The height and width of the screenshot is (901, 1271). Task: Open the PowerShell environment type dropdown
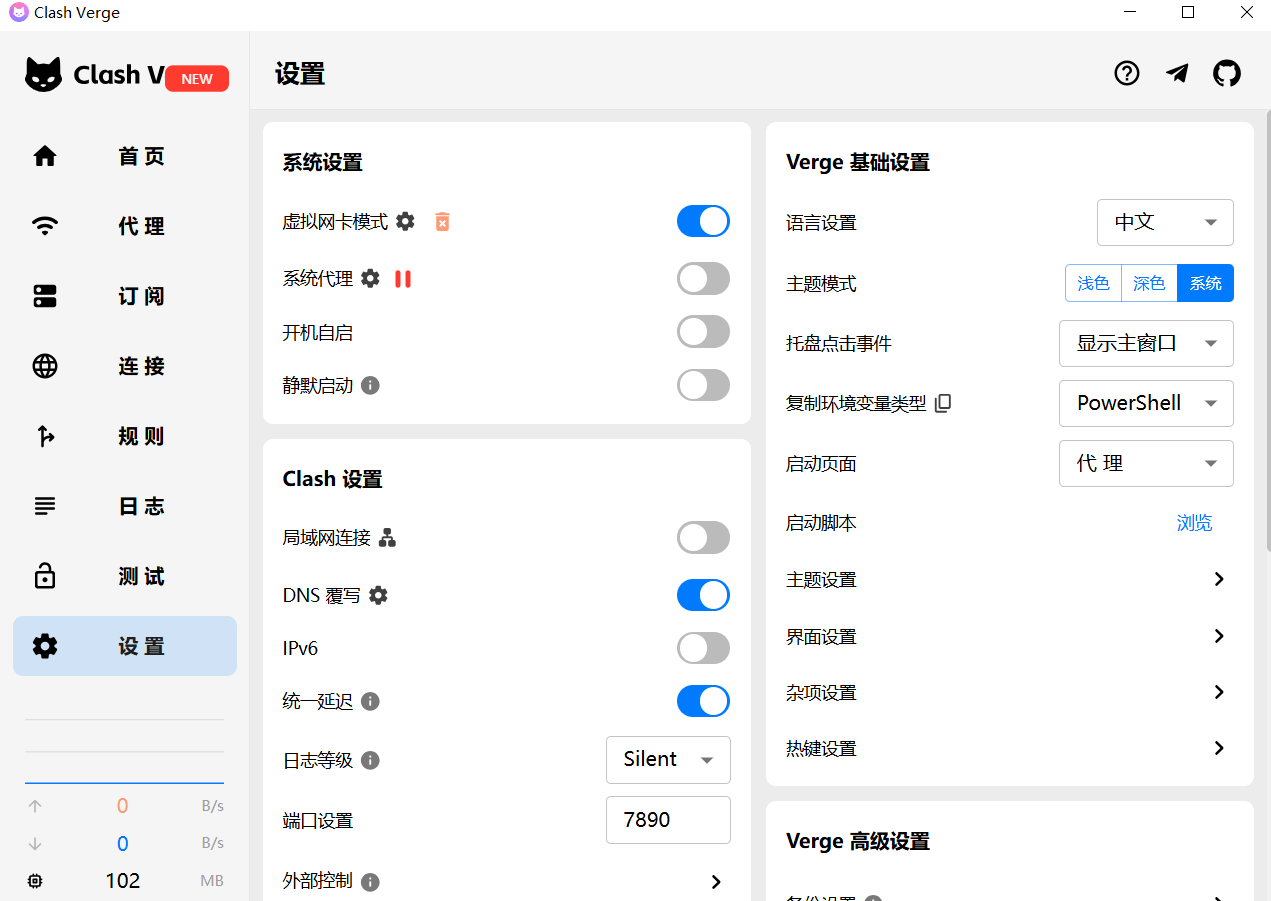click(x=1146, y=403)
